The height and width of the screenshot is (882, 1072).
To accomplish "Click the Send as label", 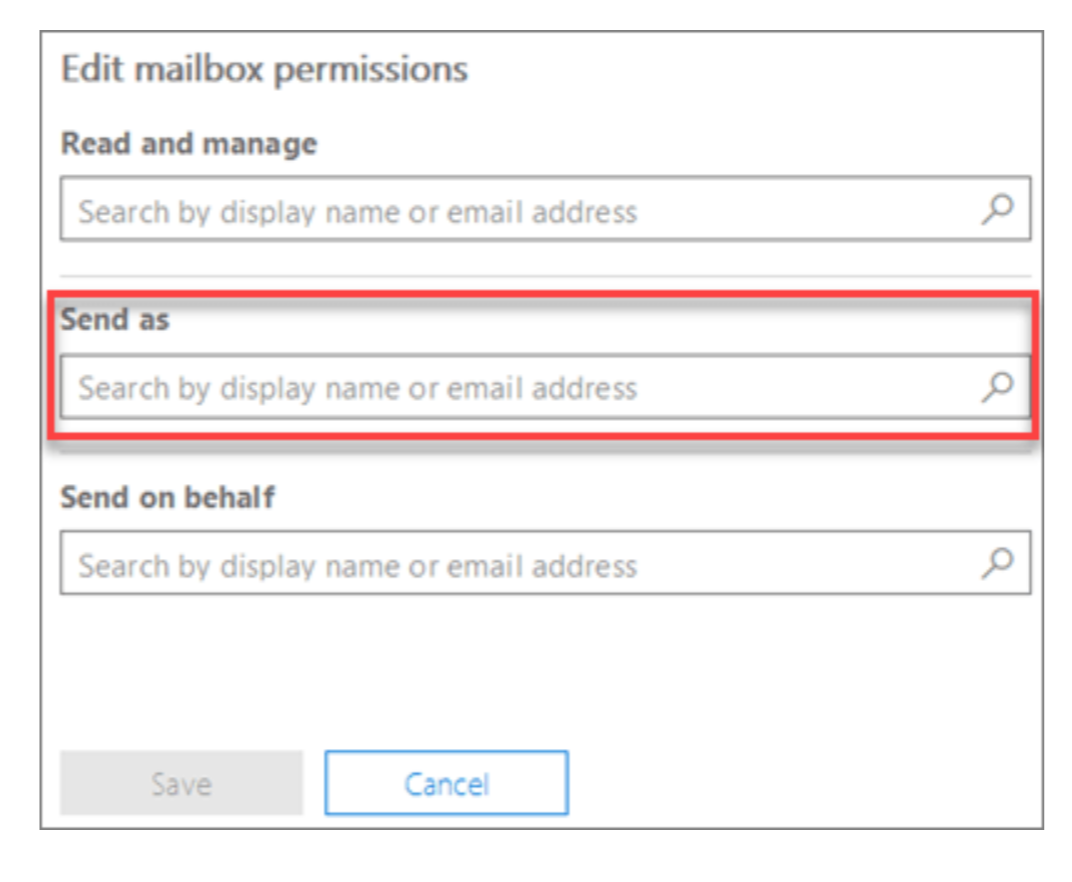I will coord(115,319).
